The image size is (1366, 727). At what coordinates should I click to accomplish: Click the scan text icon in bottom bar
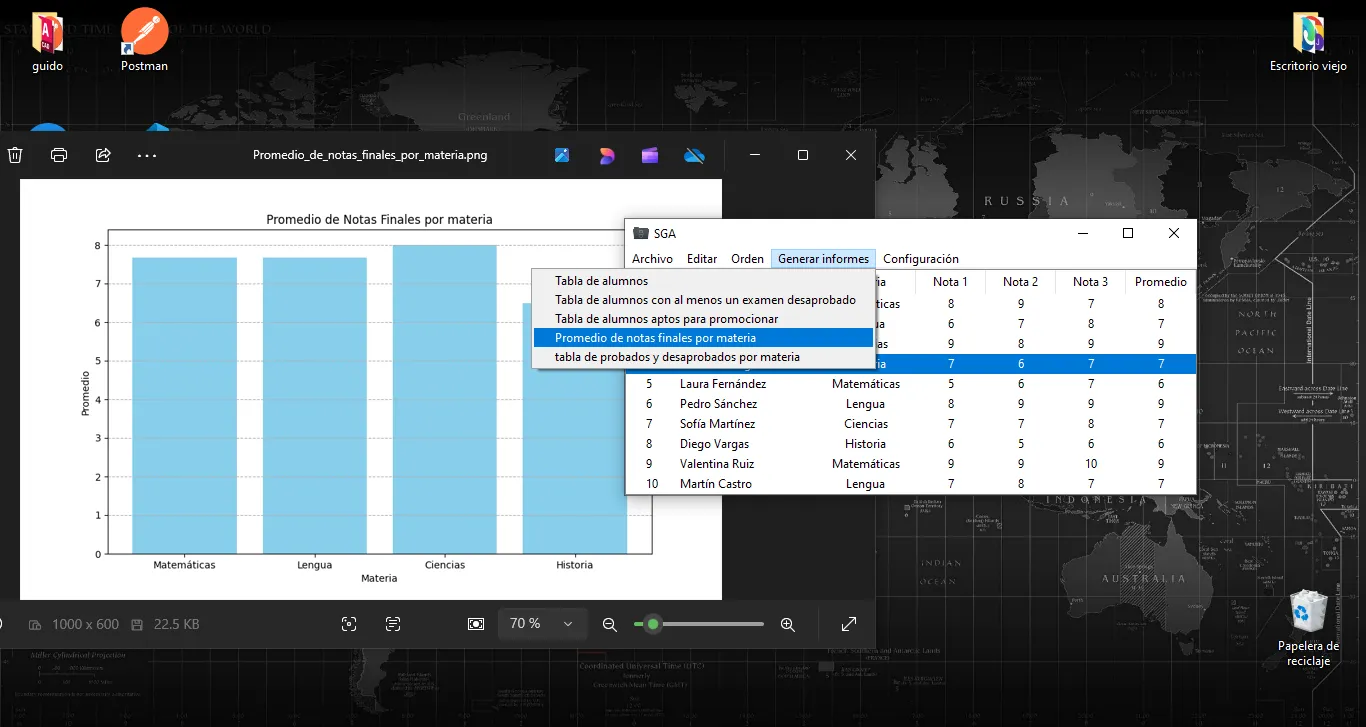[393, 624]
